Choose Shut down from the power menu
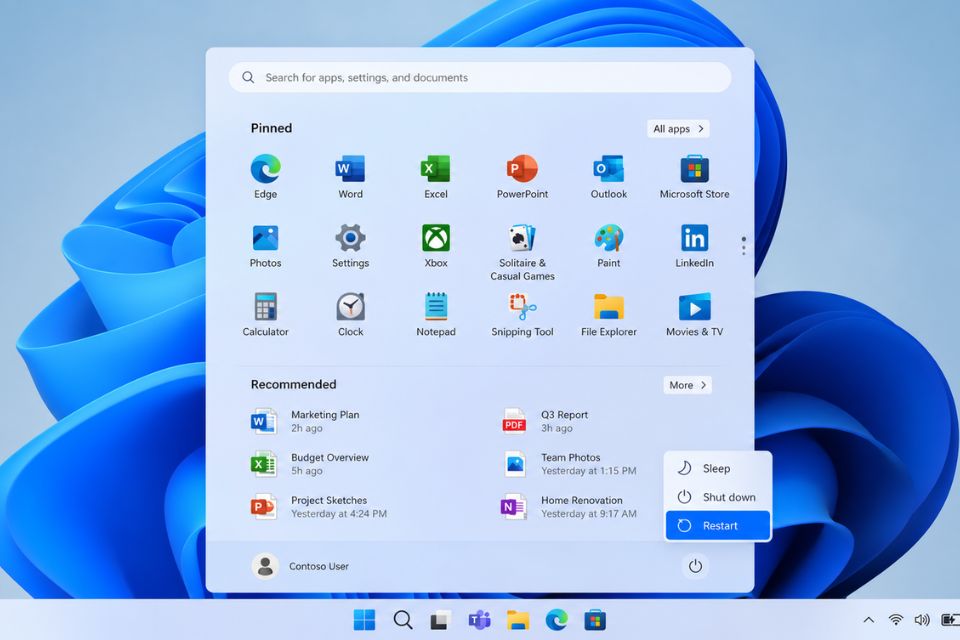This screenshot has width=960, height=640. pos(717,497)
